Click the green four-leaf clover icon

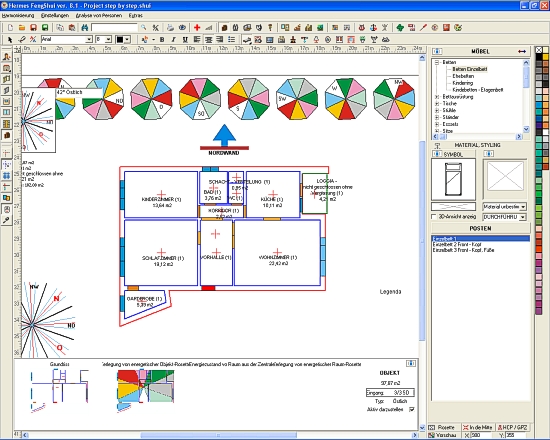[x=400, y=27]
